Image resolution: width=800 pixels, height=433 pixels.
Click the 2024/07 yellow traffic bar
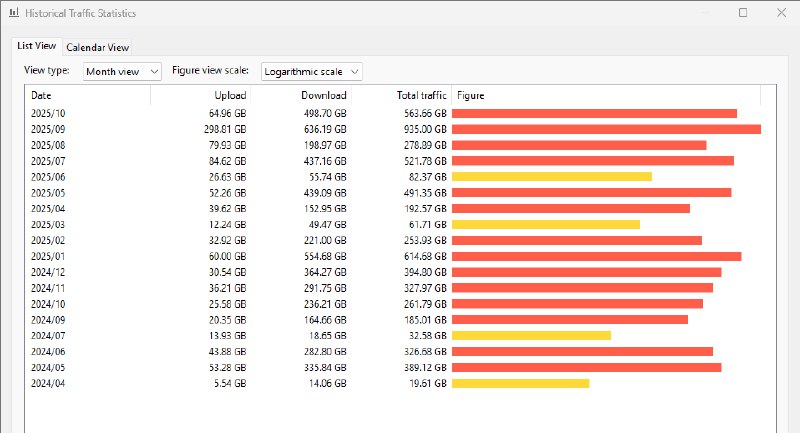point(531,335)
